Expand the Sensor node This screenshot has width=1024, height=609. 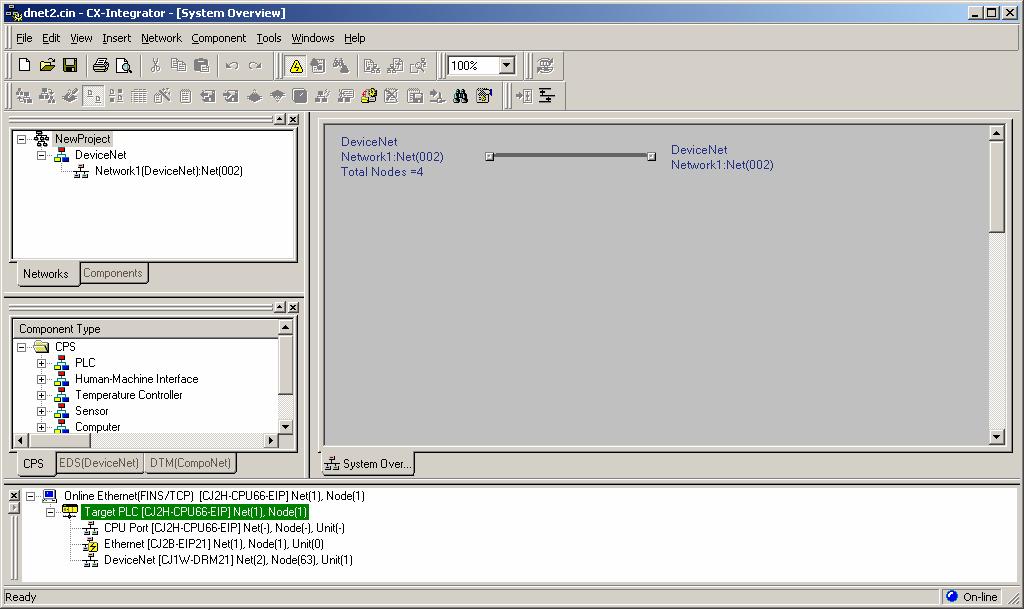pos(41,411)
